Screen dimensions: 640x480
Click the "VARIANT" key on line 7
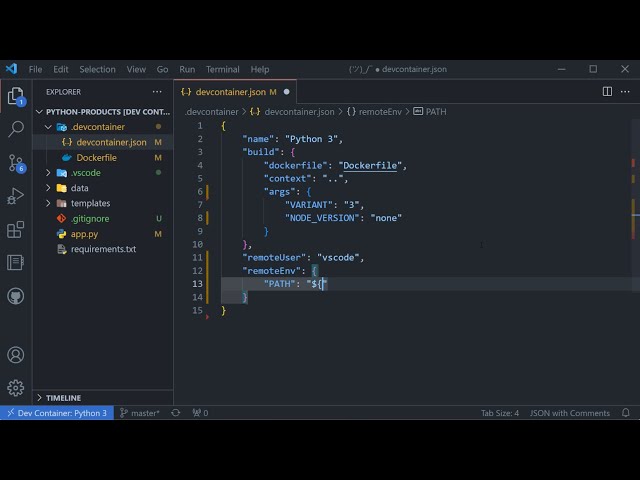[x=309, y=205]
